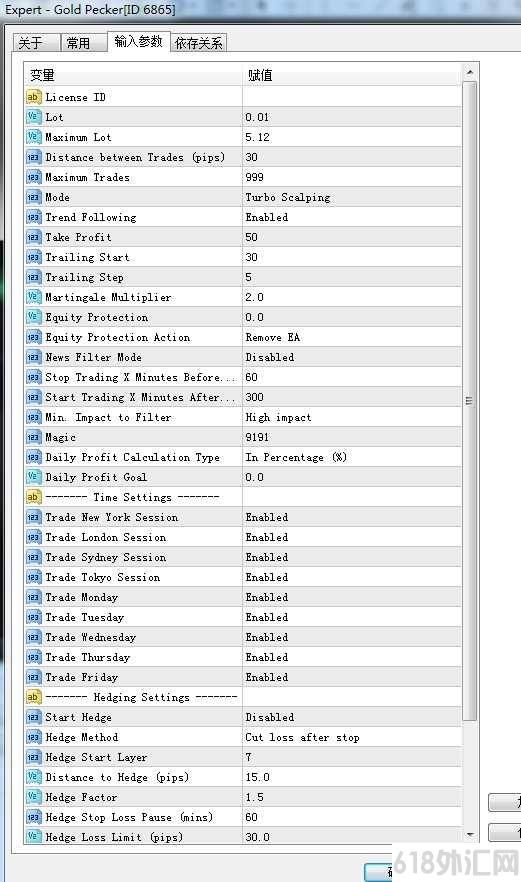Click the Equity Protection Action icon
The width and height of the screenshot is (521, 882).
pos(33,338)
